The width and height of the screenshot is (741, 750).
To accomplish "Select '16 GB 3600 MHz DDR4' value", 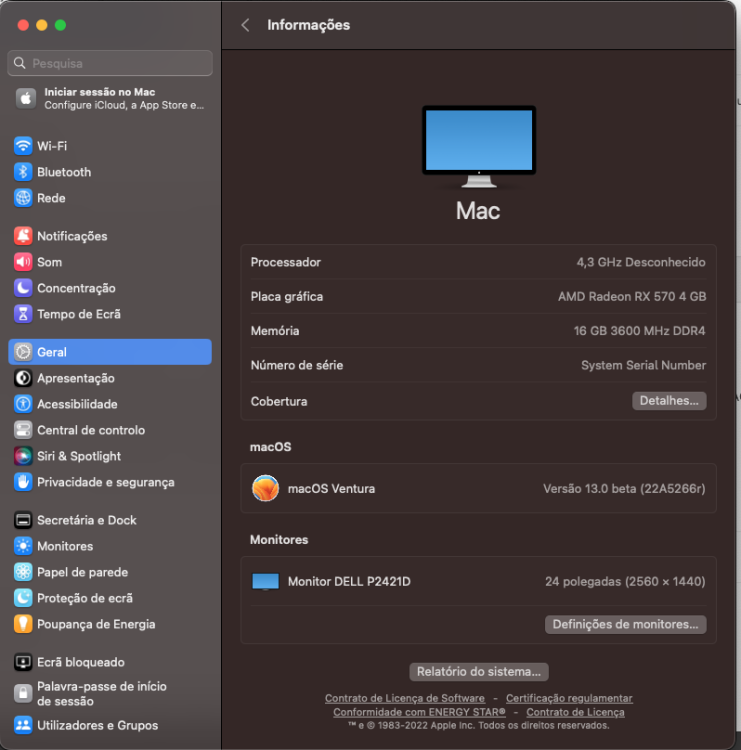I will pos(640,331).
